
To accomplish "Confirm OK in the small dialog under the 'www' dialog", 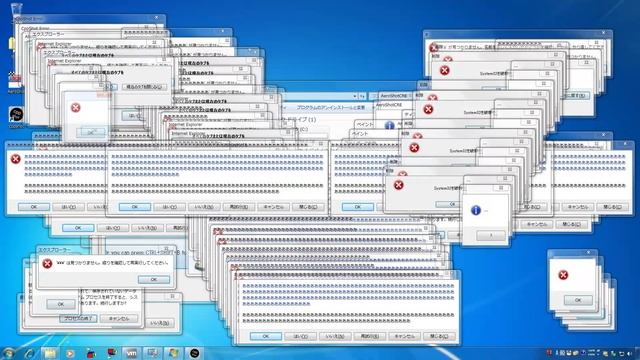I will point(60,304).
